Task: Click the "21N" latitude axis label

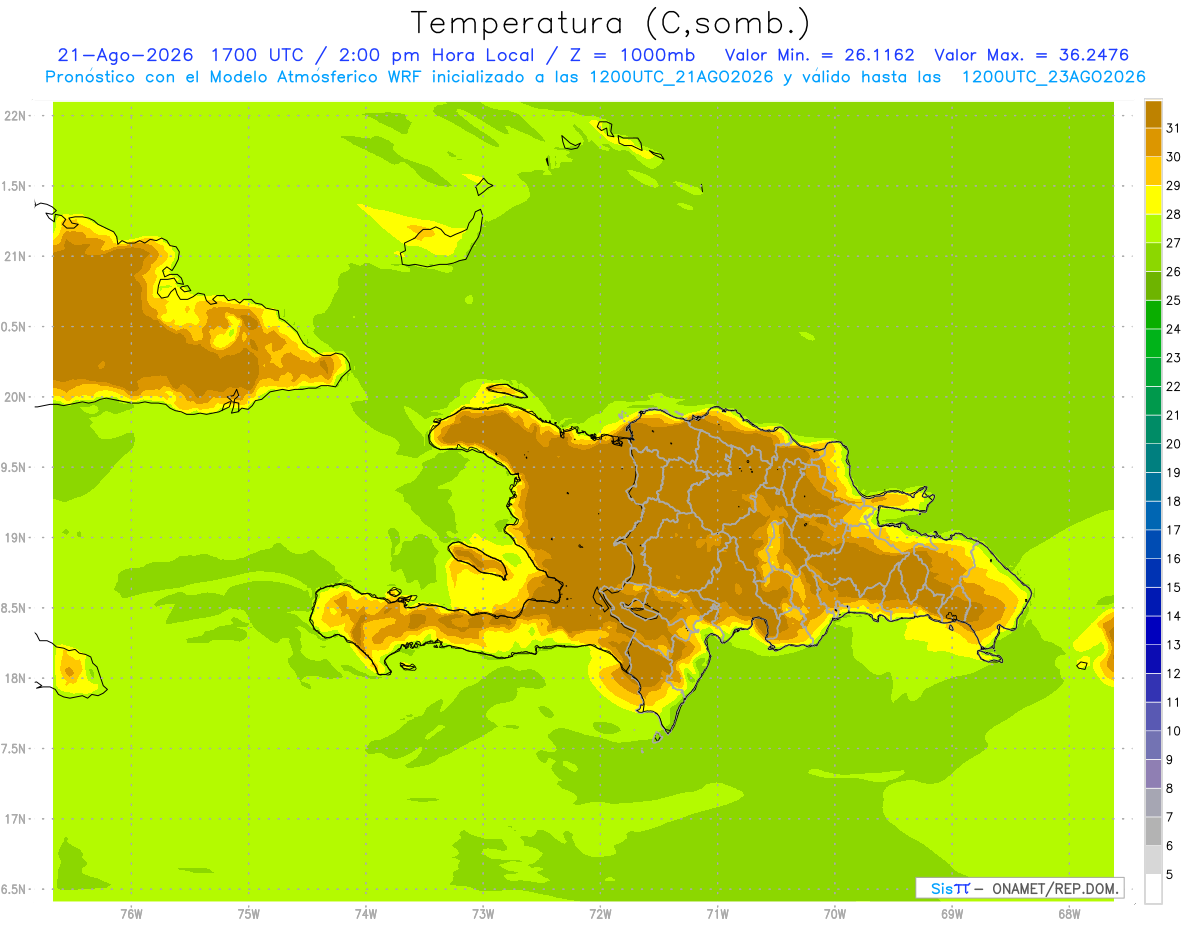Action: click(15, 256)
